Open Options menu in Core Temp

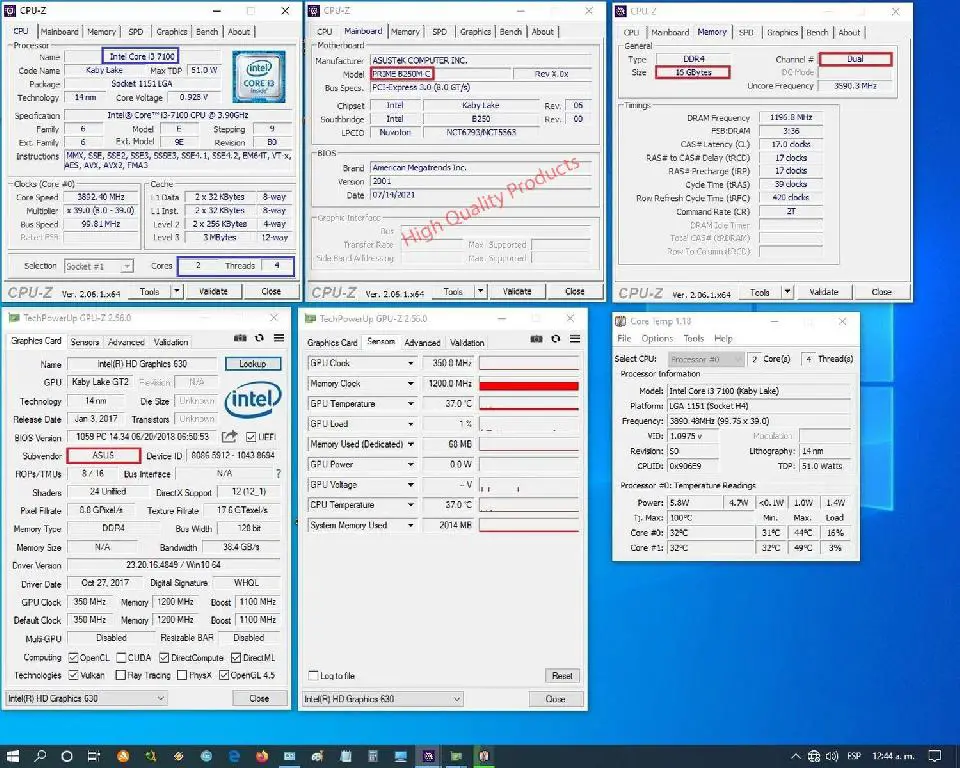(657, 338)
